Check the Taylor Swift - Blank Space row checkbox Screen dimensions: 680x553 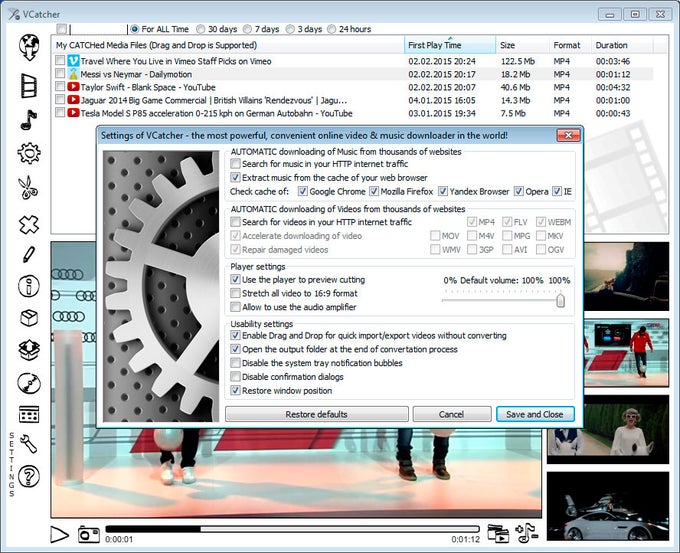click(60, 86)
